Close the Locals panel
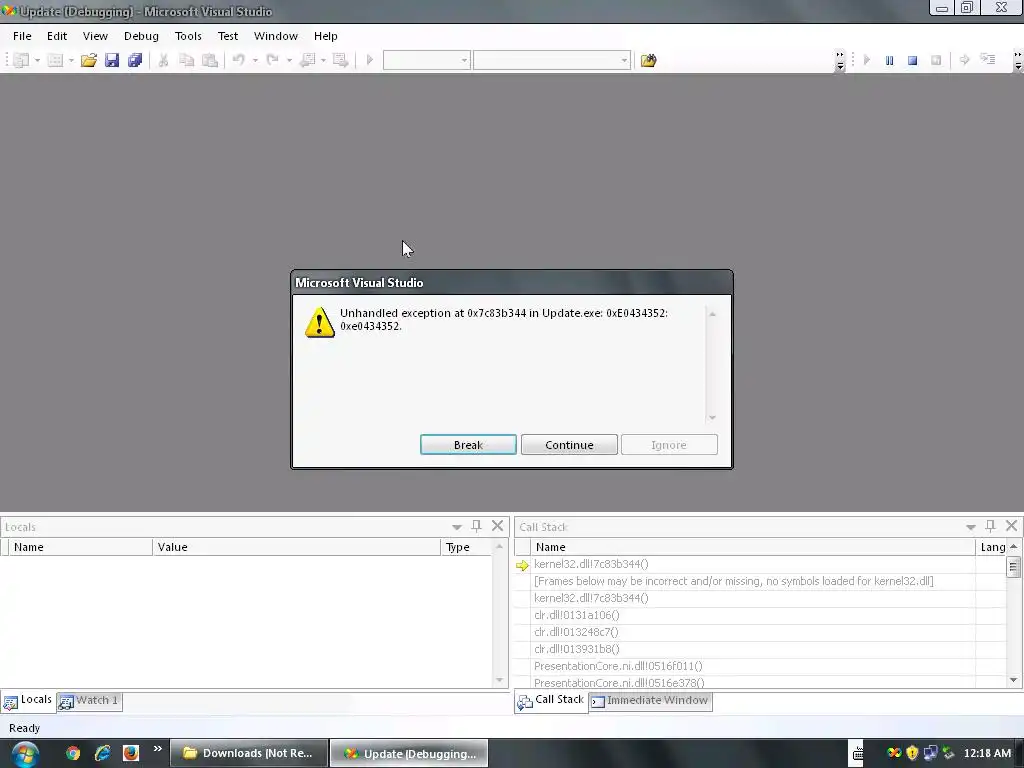This screenshot has height=768, width=1024. [x=498, y=526]
